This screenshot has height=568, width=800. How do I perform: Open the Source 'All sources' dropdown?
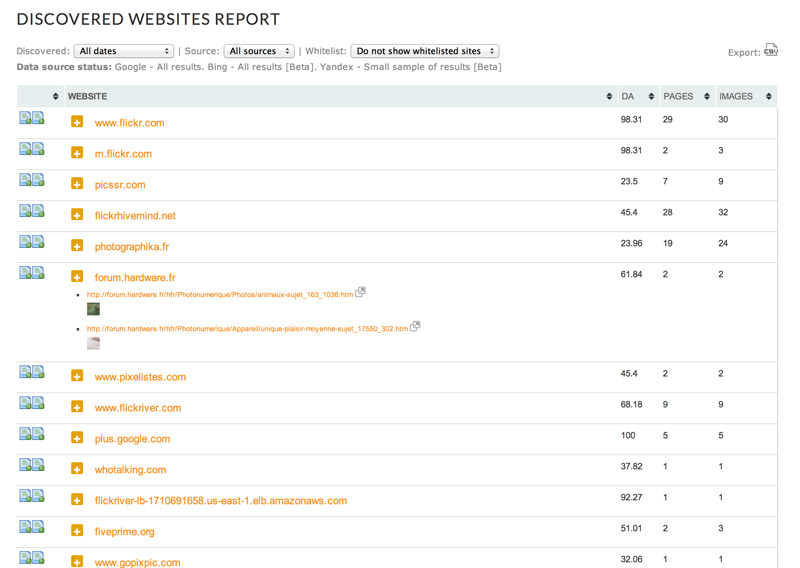[259, 51]
